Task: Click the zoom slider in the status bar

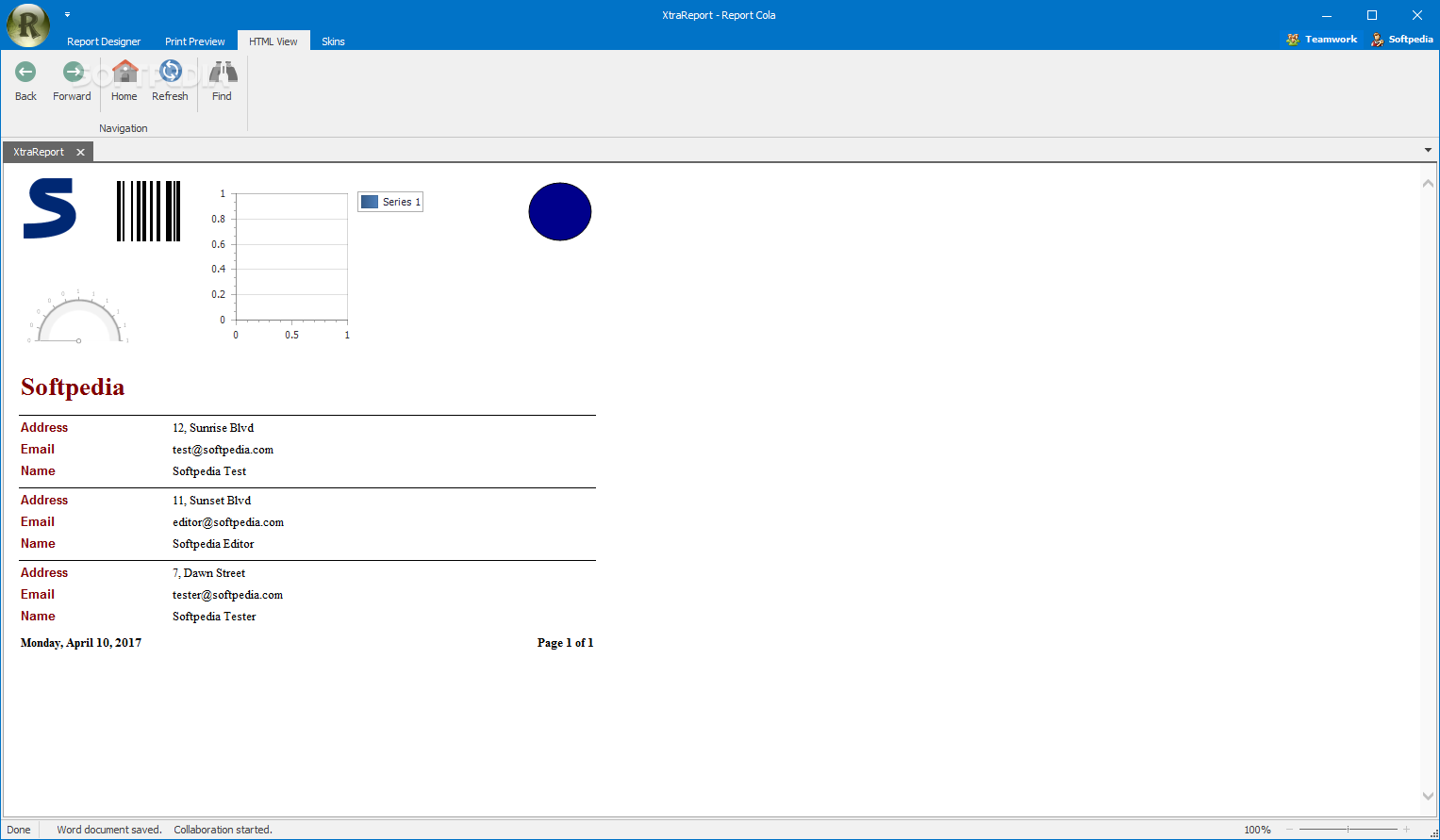Action: (x=1348, y=830)
